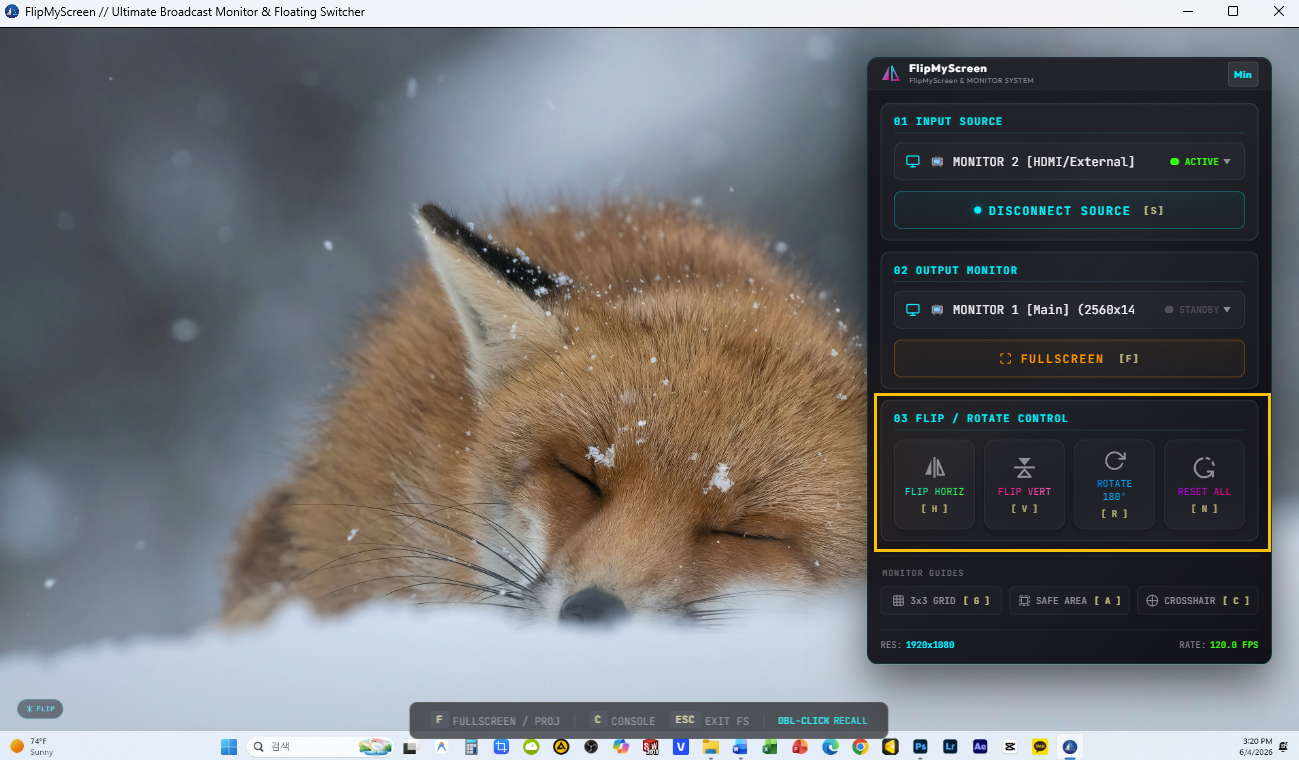
Task: Click the "02 OUTPUT MONITOR" heading
Action: pyautogui.click(x=956, y=270)
